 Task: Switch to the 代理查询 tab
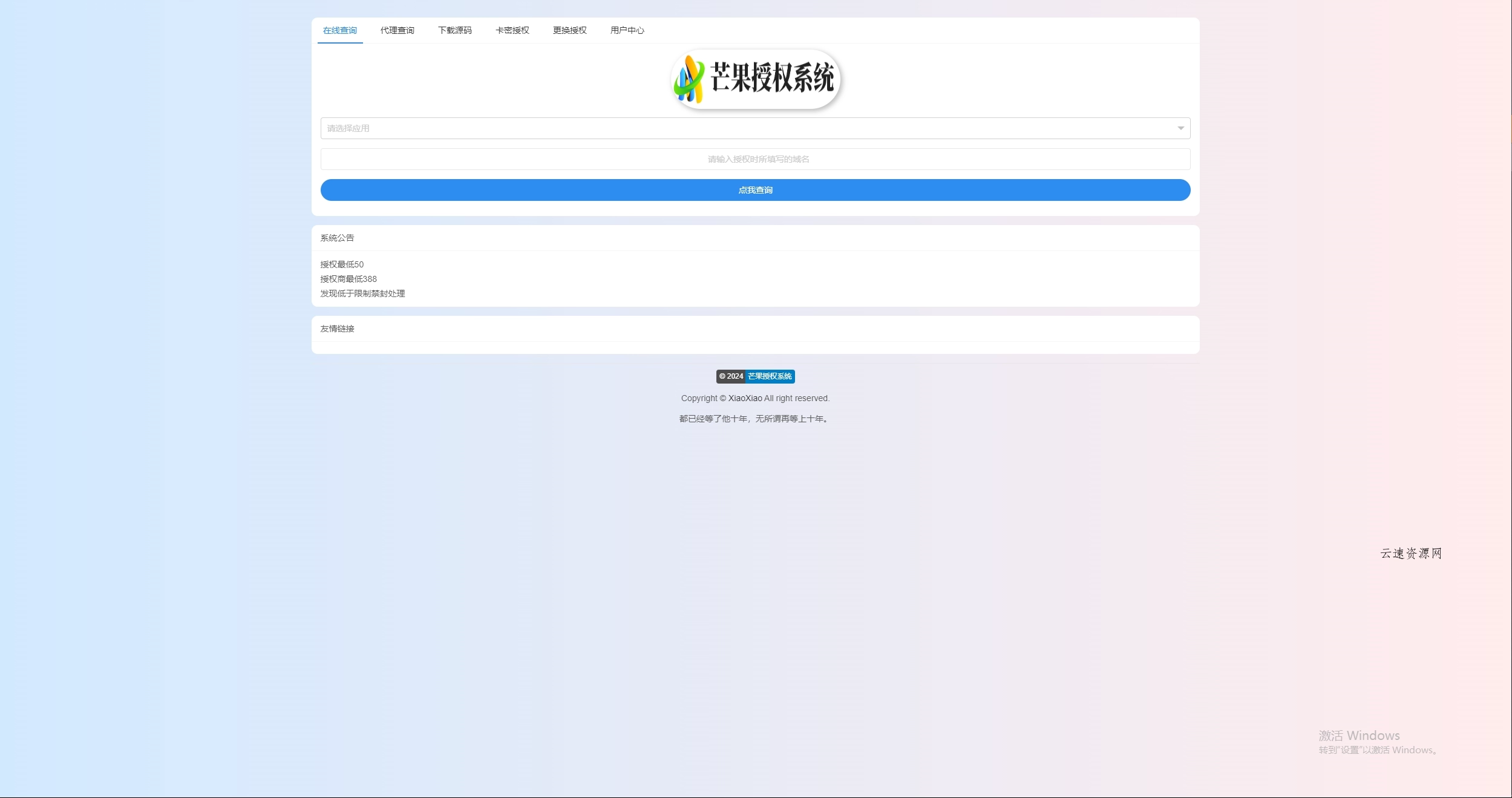pyautogui.click(x=397, y=30)
